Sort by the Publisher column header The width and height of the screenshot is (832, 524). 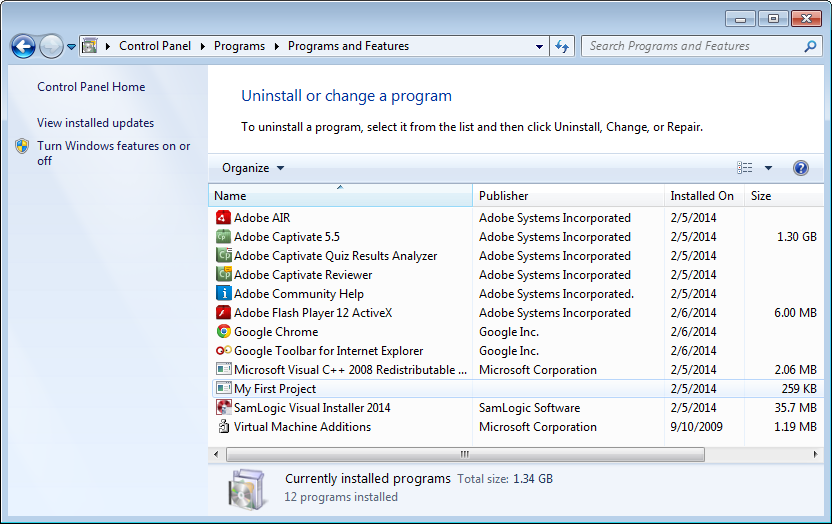(568, 196)
